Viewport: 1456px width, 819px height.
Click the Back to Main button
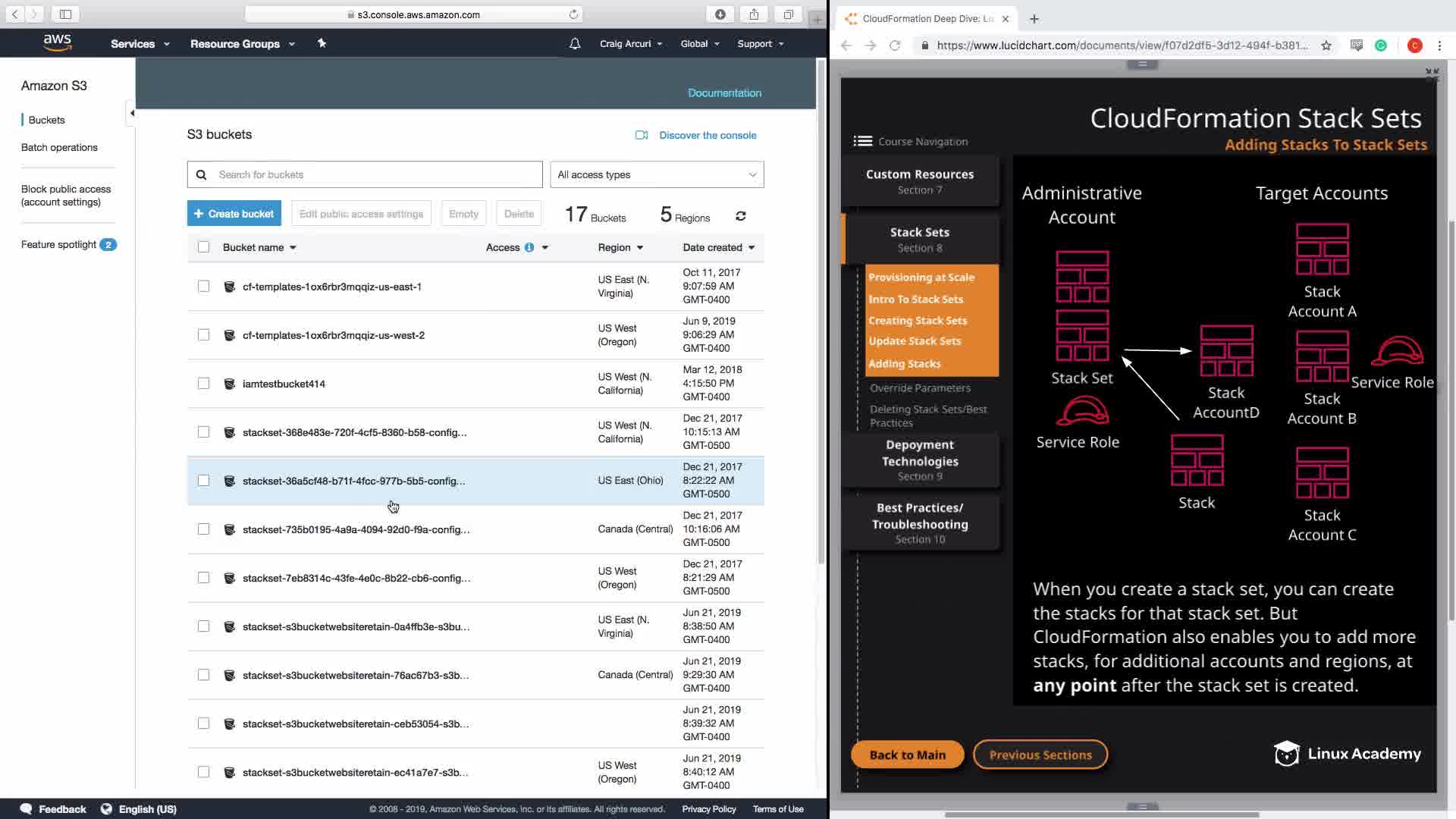click(907, 755)
